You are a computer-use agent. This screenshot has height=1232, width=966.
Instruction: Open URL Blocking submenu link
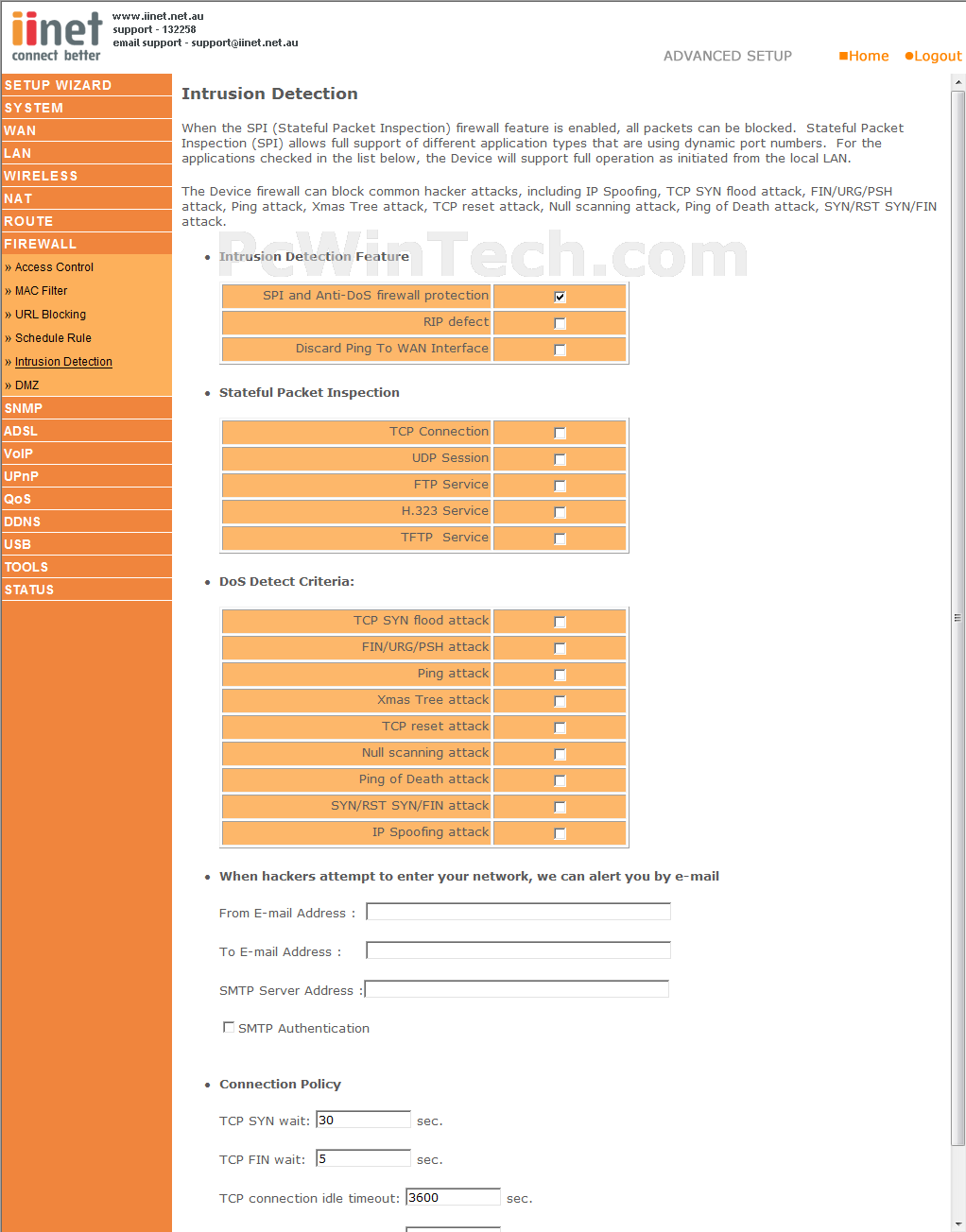pos(50,315)
